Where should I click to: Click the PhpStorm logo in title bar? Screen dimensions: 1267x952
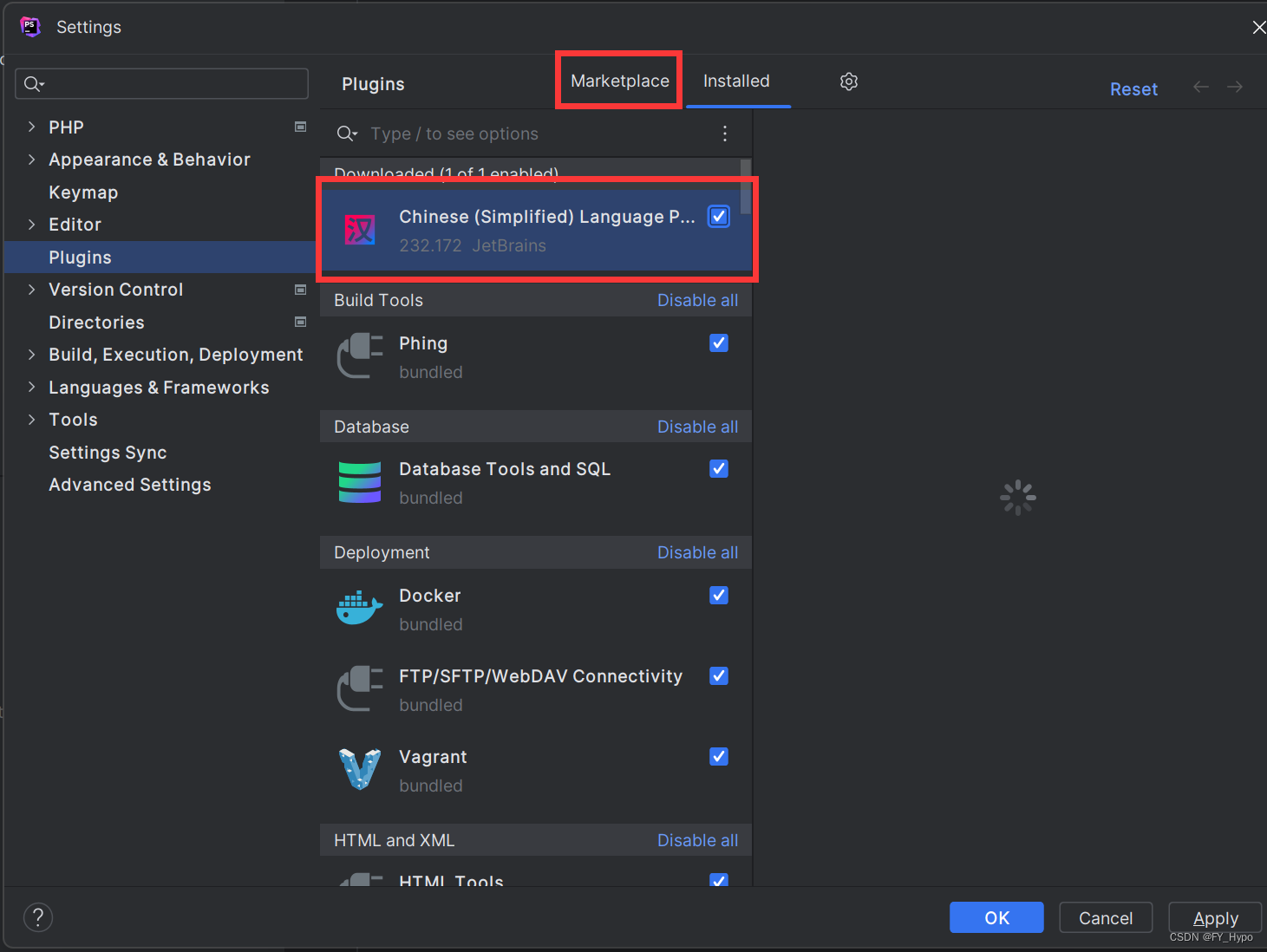coord(30,27)
